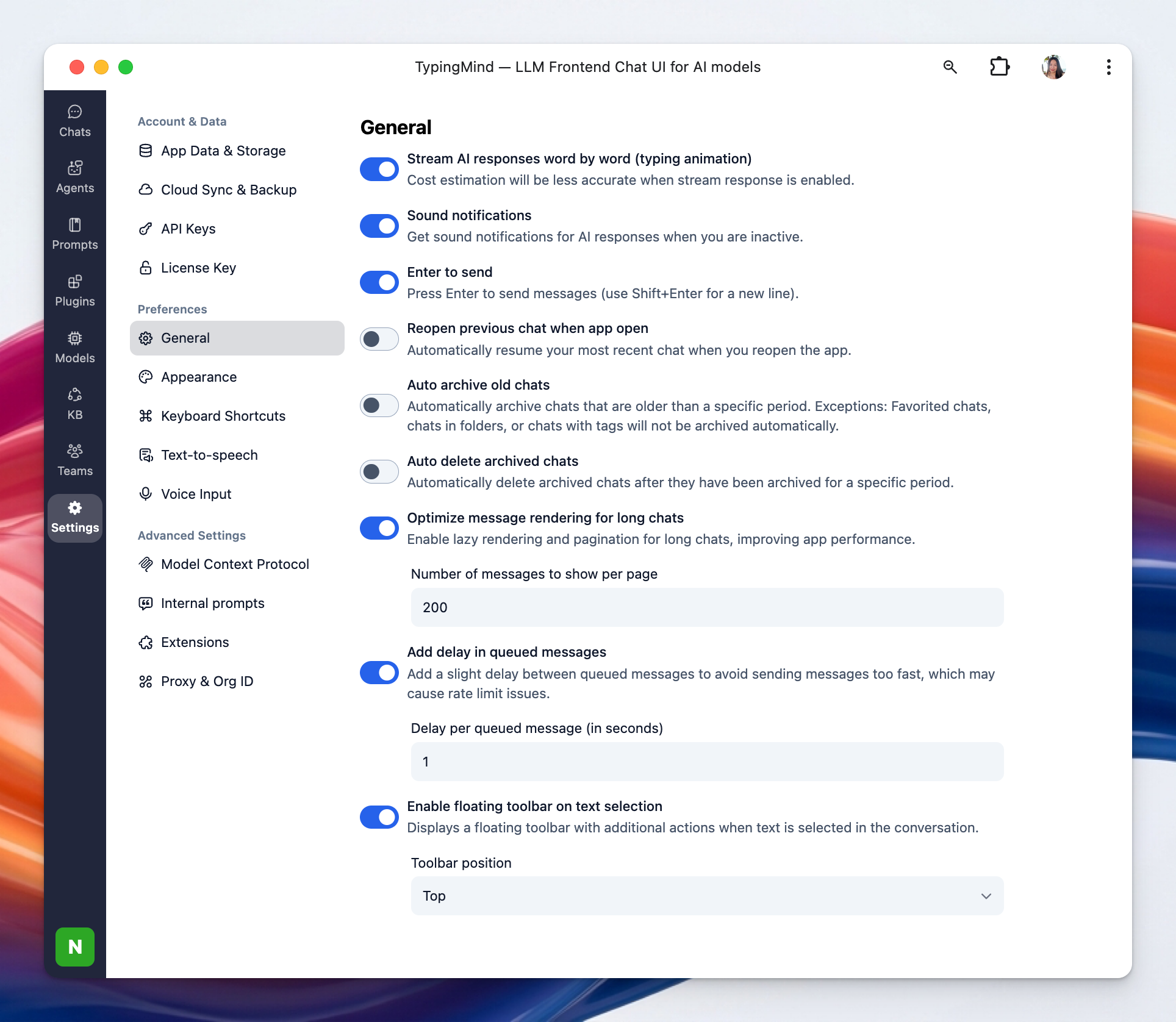Screen dimensions: 1176x1022
Task: Go to the Prompts library icon
Action: pyautogui.click(x=74, y=234)
